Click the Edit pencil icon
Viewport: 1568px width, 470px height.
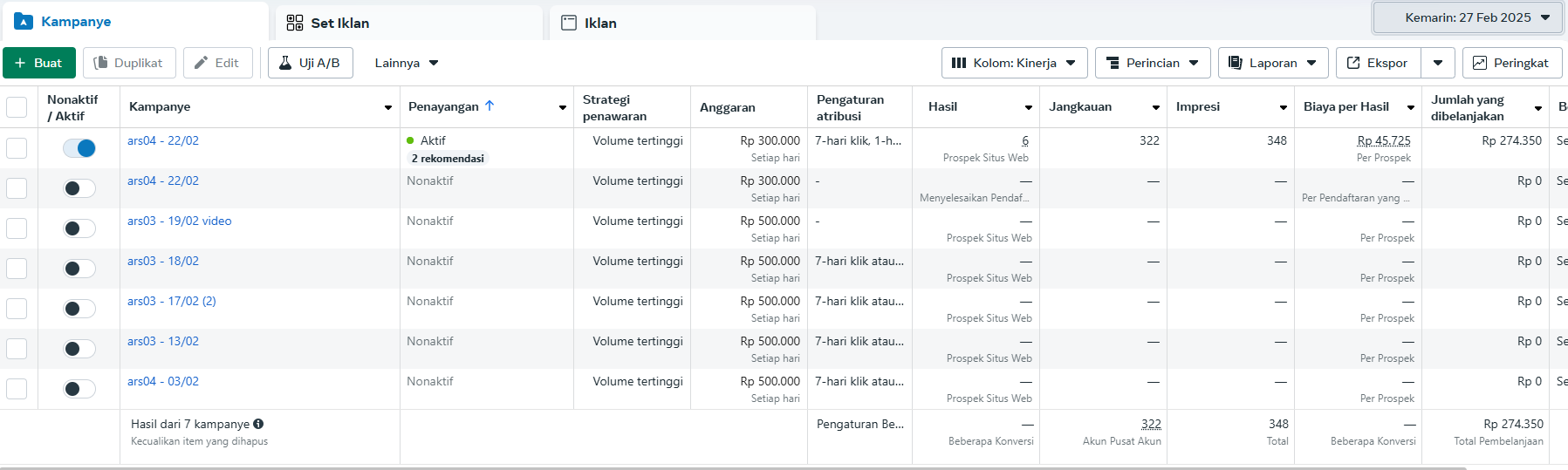(202, 63)
